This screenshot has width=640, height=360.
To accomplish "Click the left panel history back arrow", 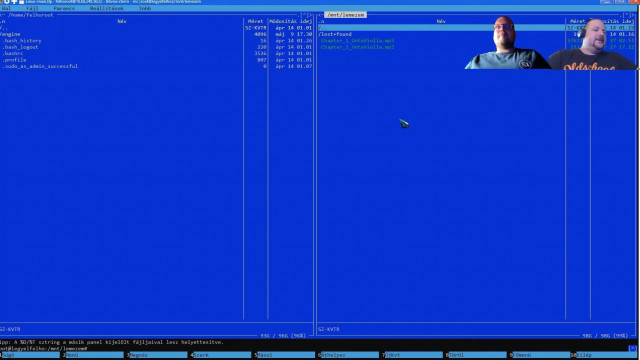I will [2, 15].
